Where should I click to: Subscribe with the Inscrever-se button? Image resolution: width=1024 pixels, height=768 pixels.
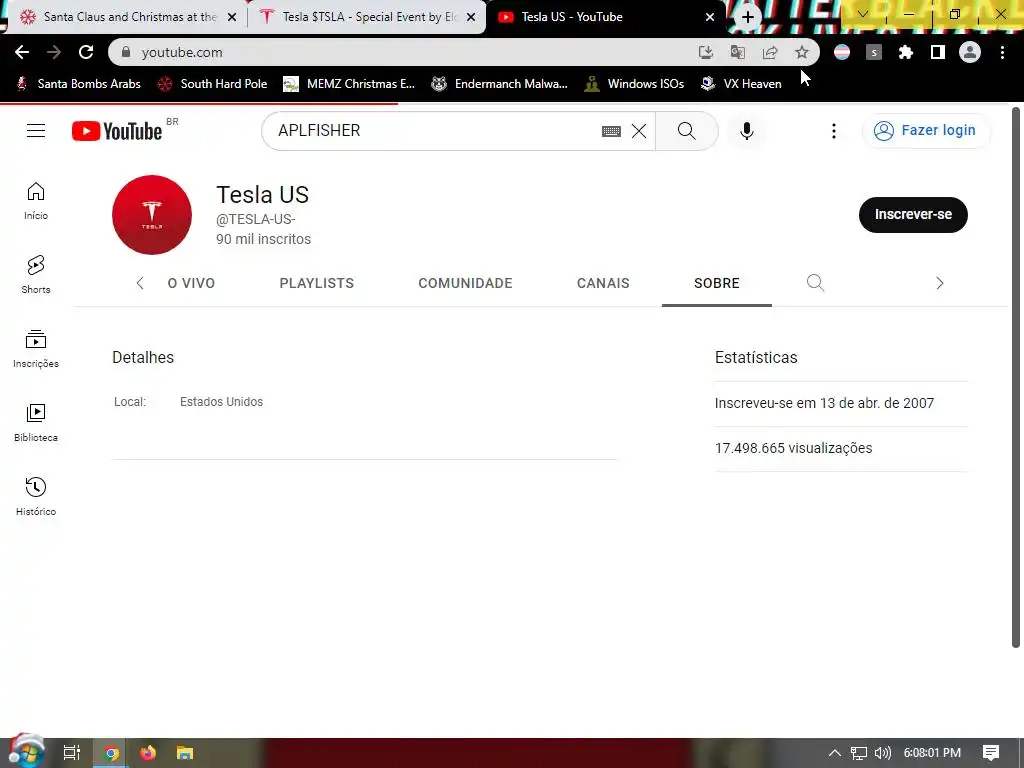(x=913, y=215)
